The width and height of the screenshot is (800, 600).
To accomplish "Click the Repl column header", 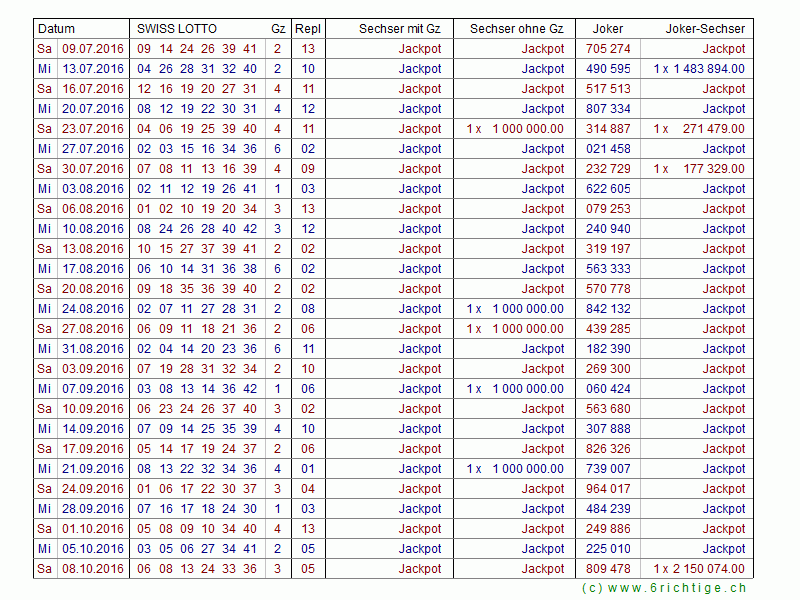I will [308, 29].
